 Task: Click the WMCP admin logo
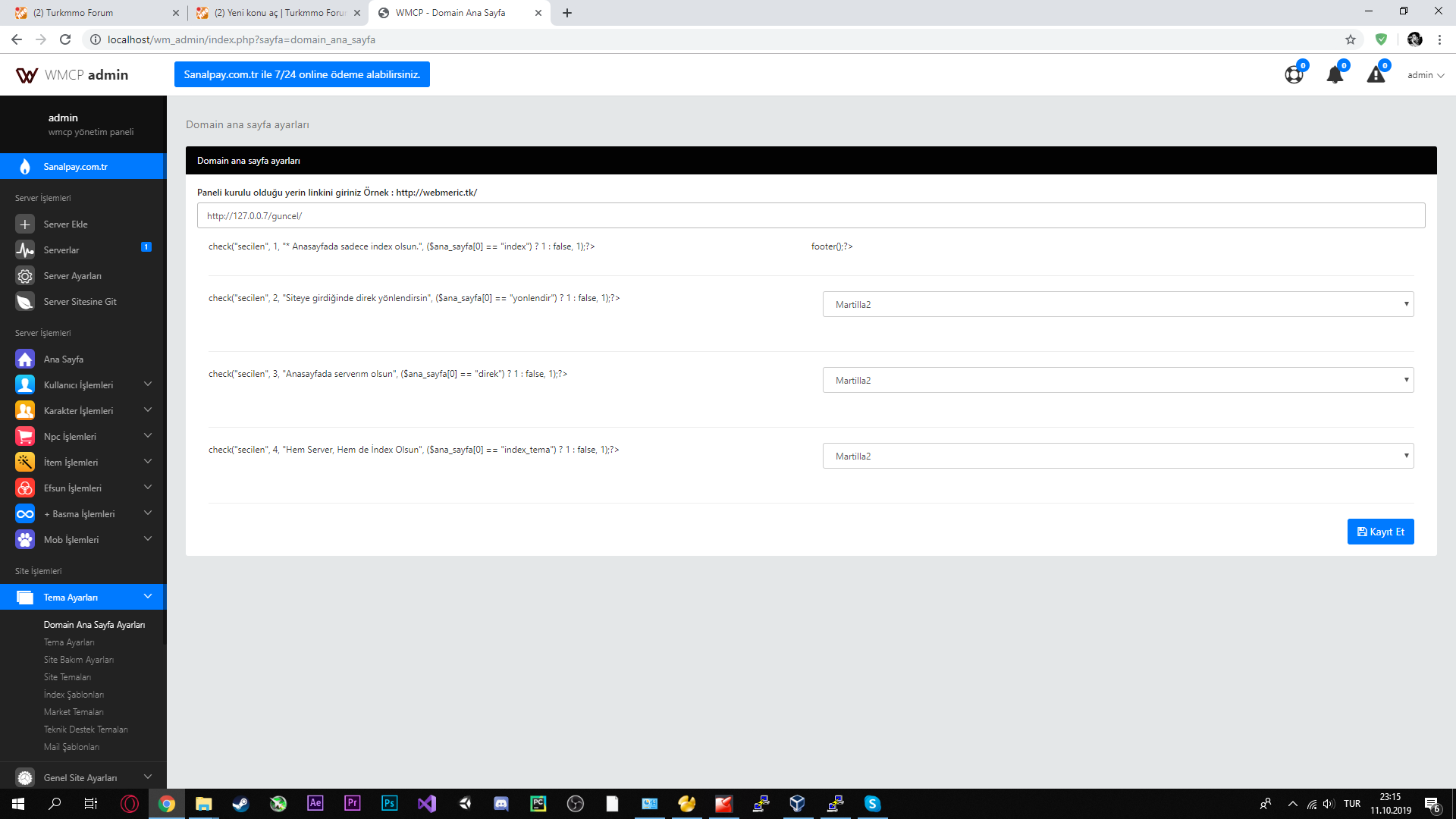click(72, 75)
